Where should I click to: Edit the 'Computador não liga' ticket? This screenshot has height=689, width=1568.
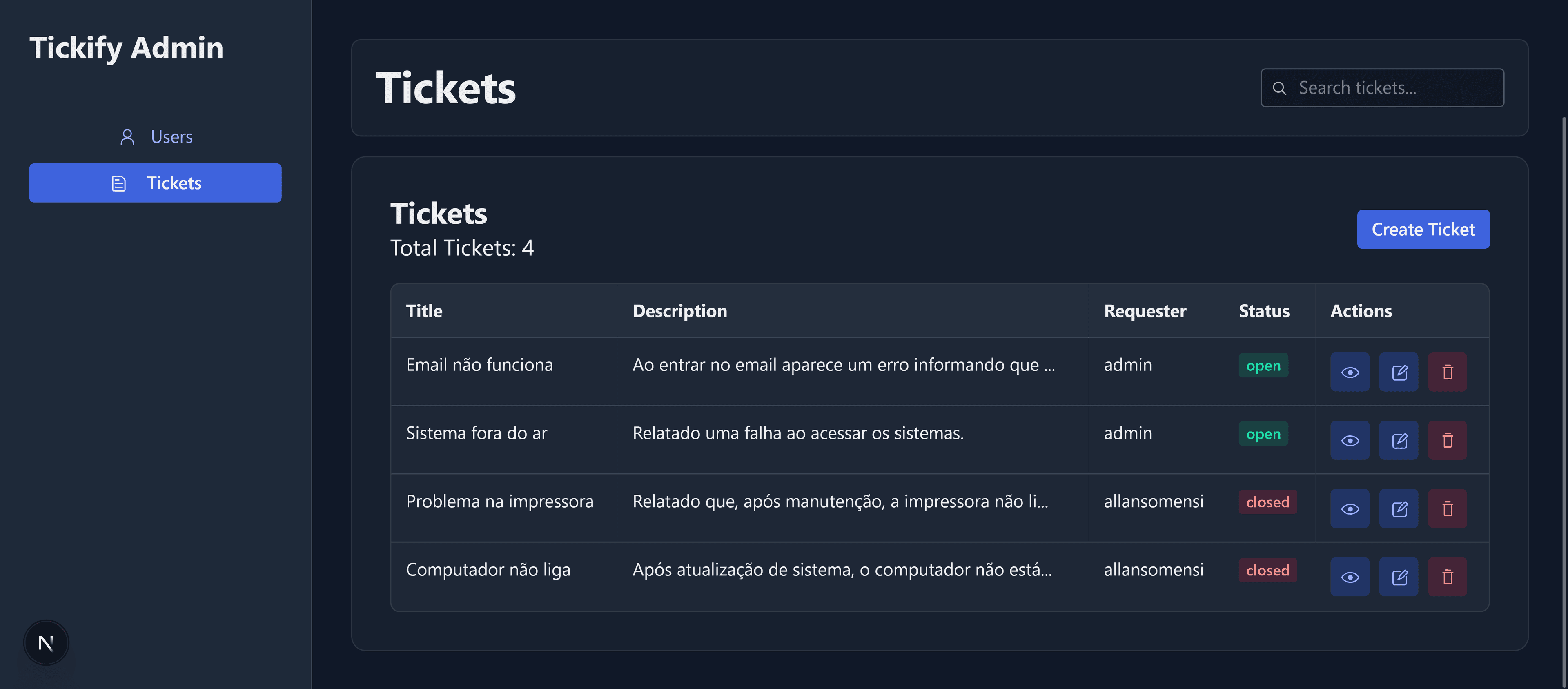pos(1398,576)
